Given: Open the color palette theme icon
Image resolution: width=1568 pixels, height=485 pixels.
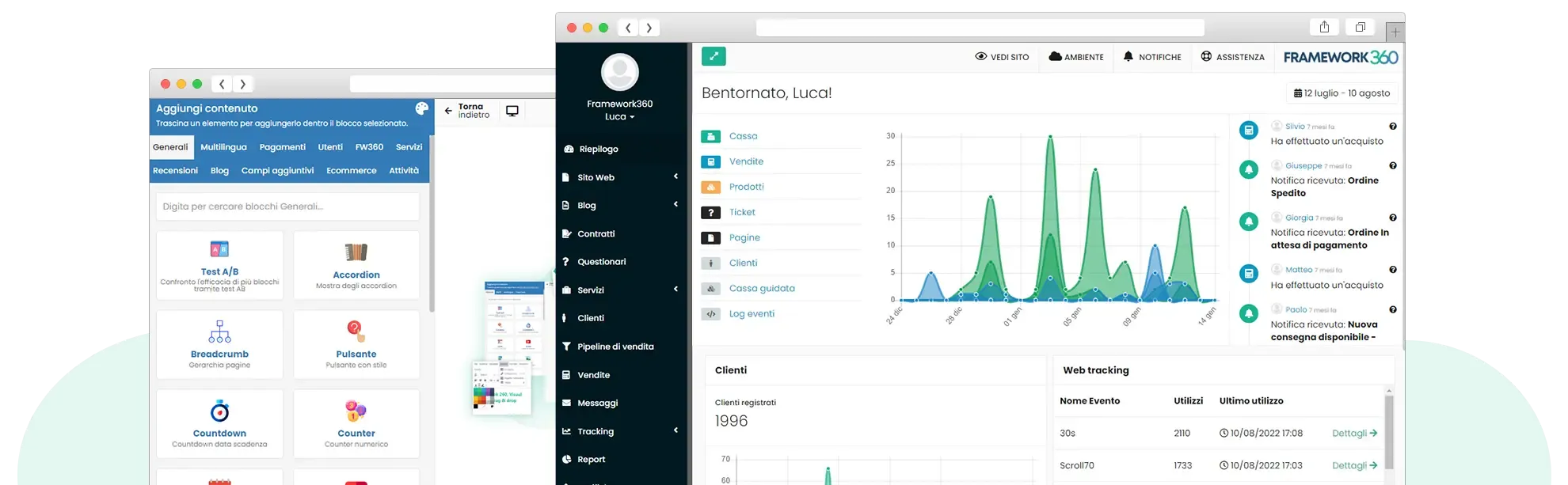Looking at the screenshot, I should click(421, 108).
